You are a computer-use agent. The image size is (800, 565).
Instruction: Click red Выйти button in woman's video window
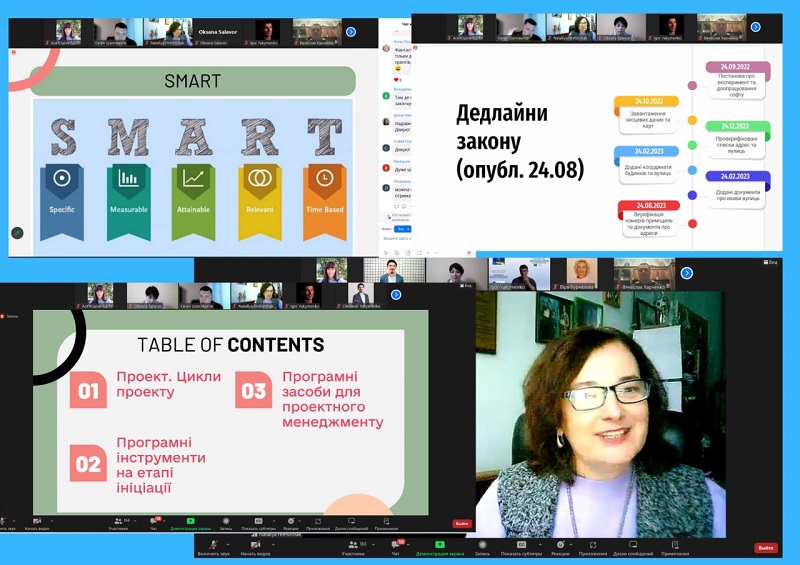pyautogui.click(x=765, y=548)
